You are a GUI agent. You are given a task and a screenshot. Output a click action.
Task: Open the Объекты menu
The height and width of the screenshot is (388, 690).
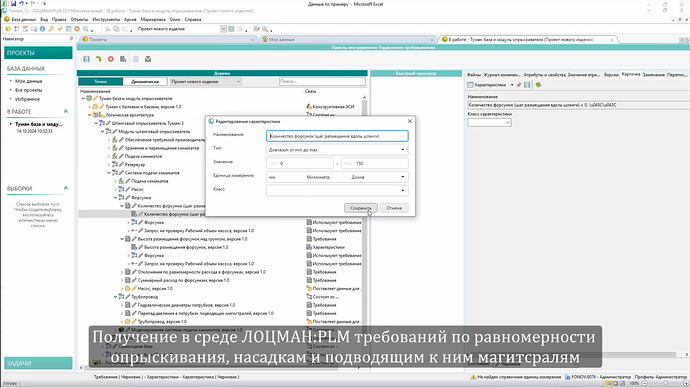point(79,19)
